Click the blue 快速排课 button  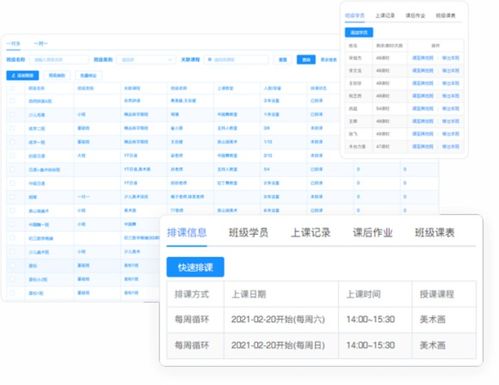pyautogui.click(x=195, y=267)
